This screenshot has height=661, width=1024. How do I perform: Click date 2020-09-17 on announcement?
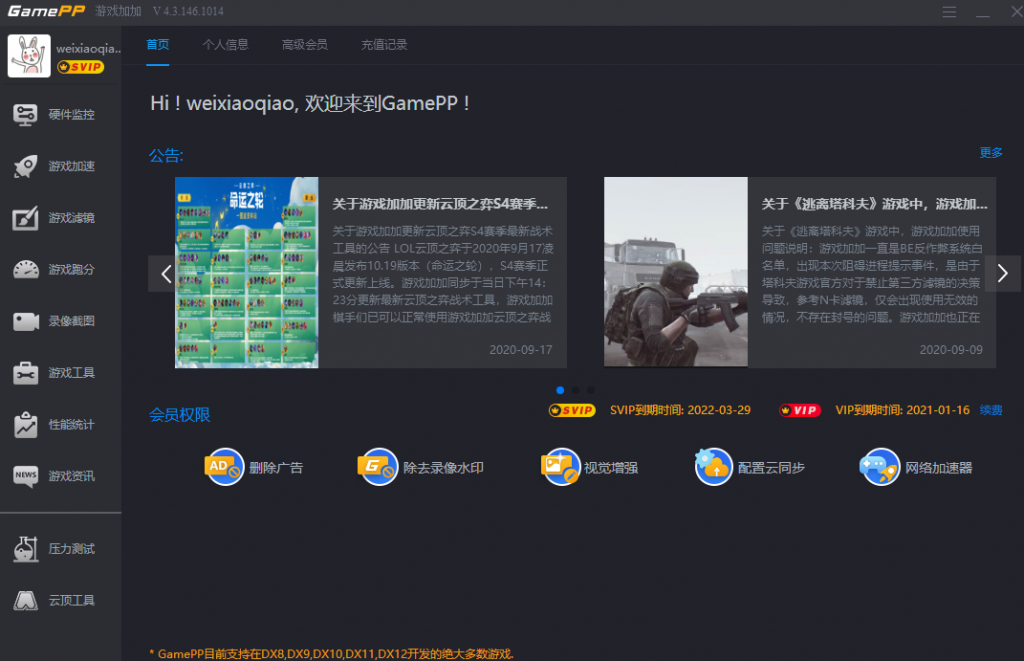[520, 350]
